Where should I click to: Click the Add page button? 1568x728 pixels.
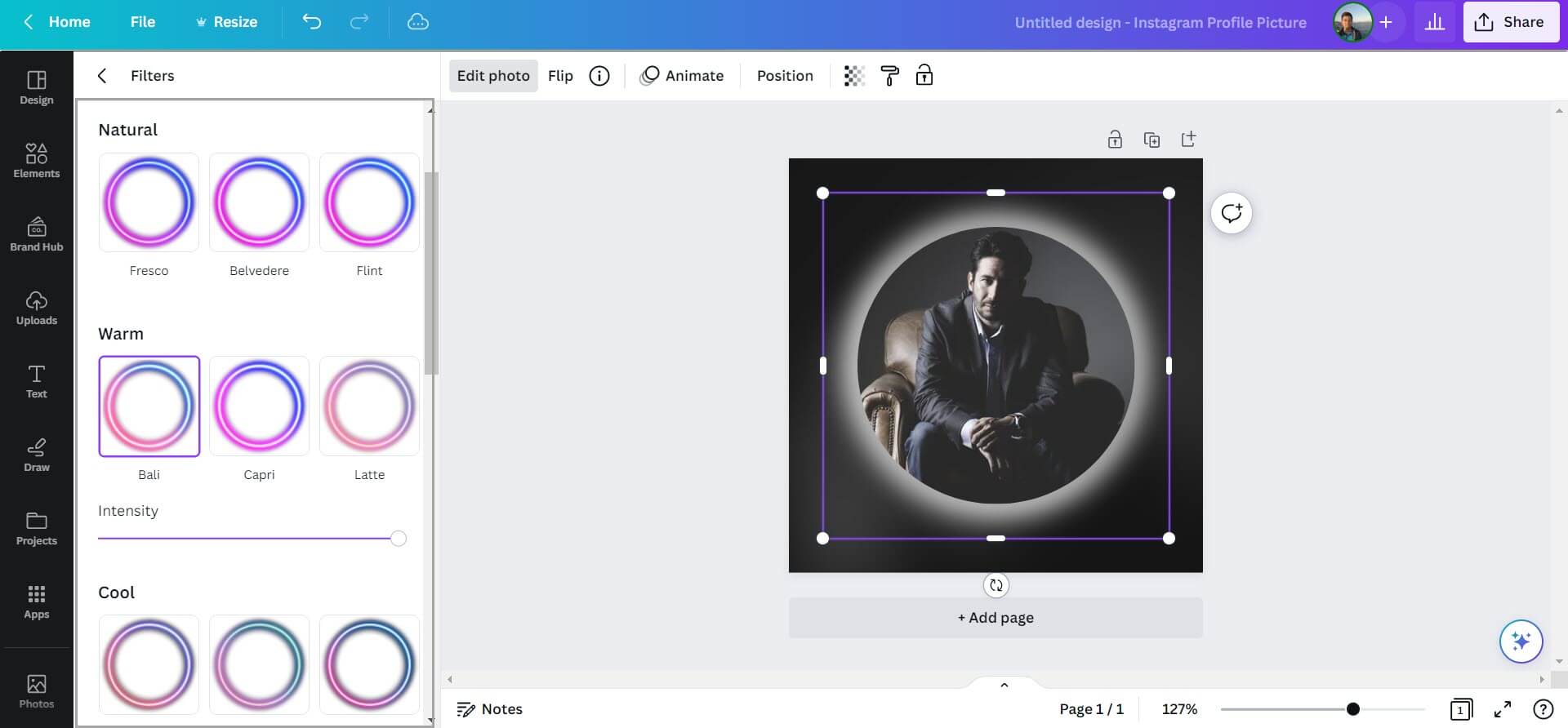coord(995,618)
